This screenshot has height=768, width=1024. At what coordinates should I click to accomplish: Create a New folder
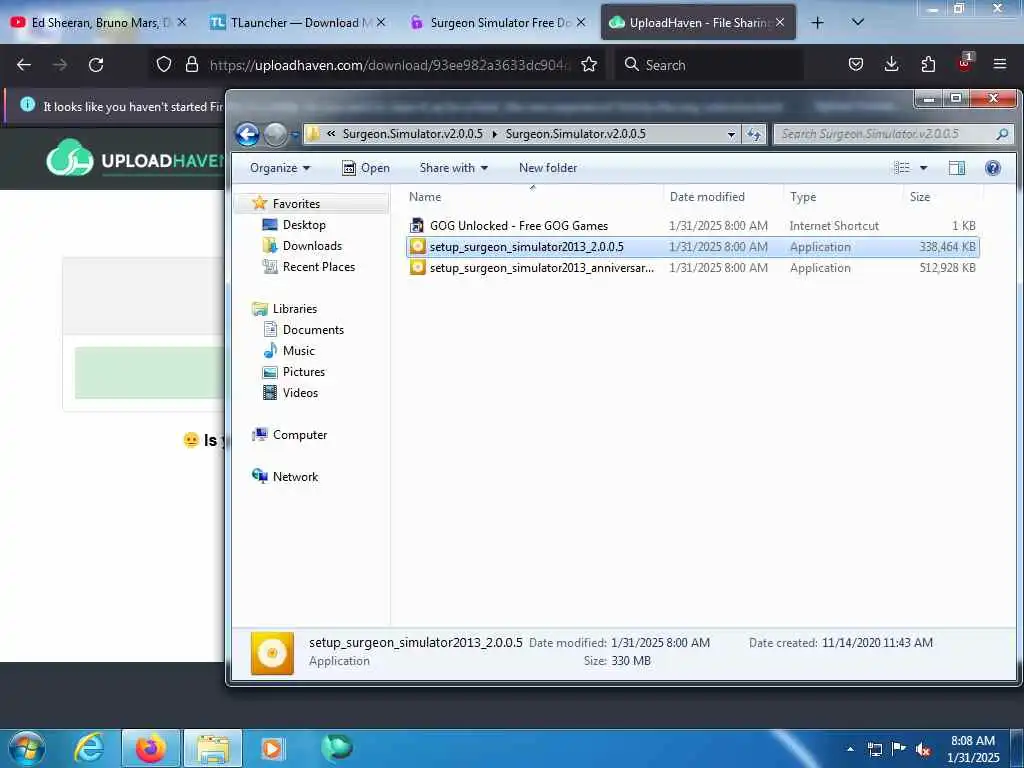(x=548, y=168)
